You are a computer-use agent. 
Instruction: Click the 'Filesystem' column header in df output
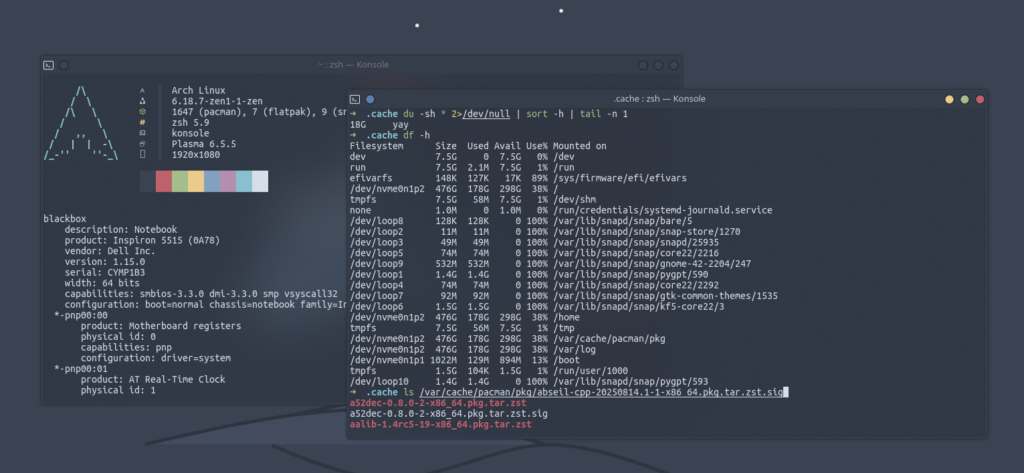pyautogui.click(x=374, y=146)
